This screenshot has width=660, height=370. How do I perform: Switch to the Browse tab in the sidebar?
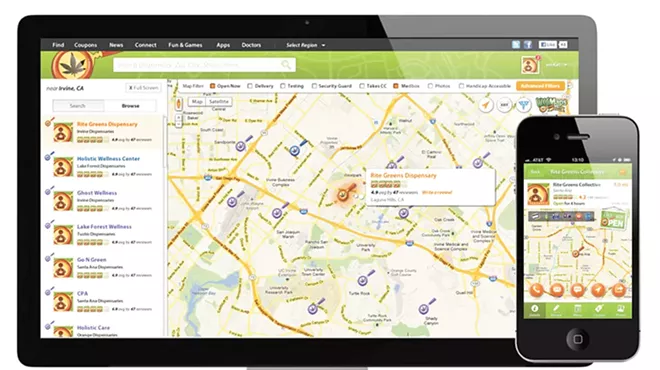(x=130, y=106)
